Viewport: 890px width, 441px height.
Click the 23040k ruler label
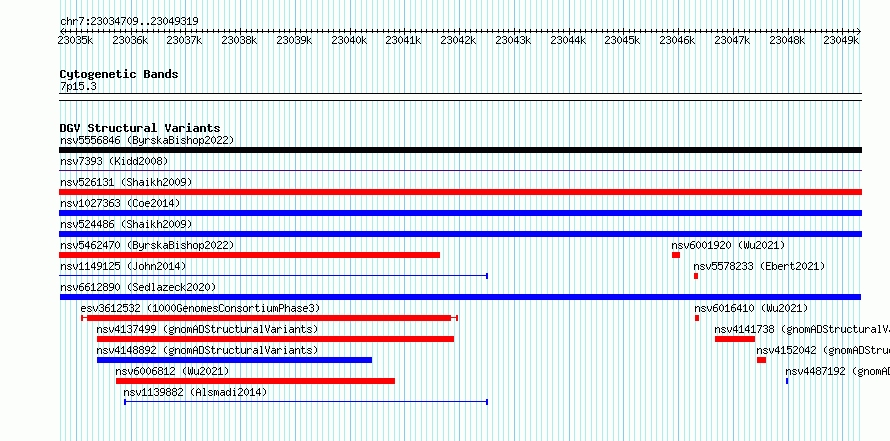pos(350,40)
